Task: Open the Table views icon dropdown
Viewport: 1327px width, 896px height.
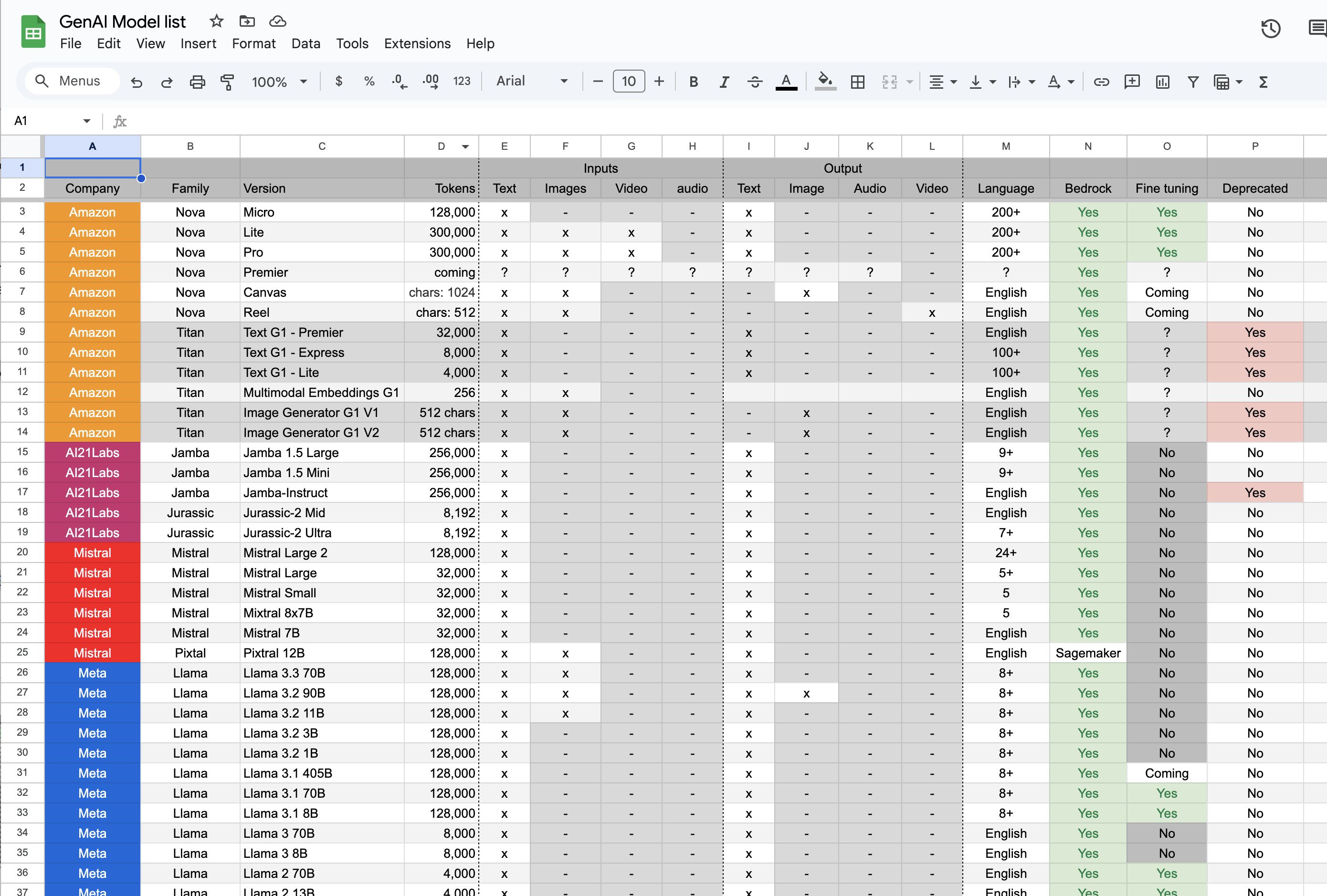Action: point(1227,82)
